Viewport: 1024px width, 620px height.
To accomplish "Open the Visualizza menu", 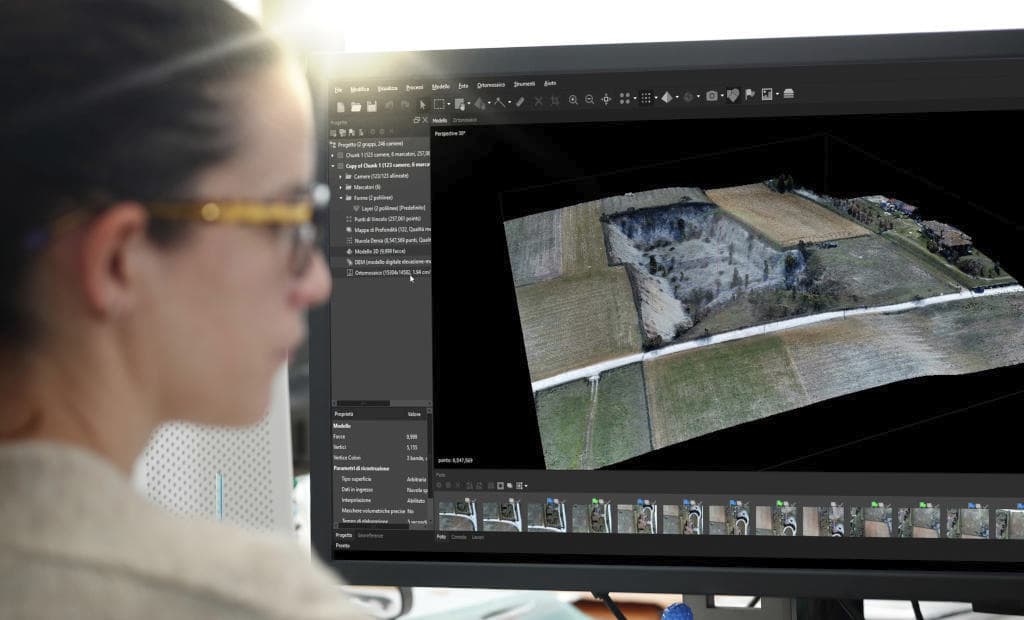I will tap(387, 89).
